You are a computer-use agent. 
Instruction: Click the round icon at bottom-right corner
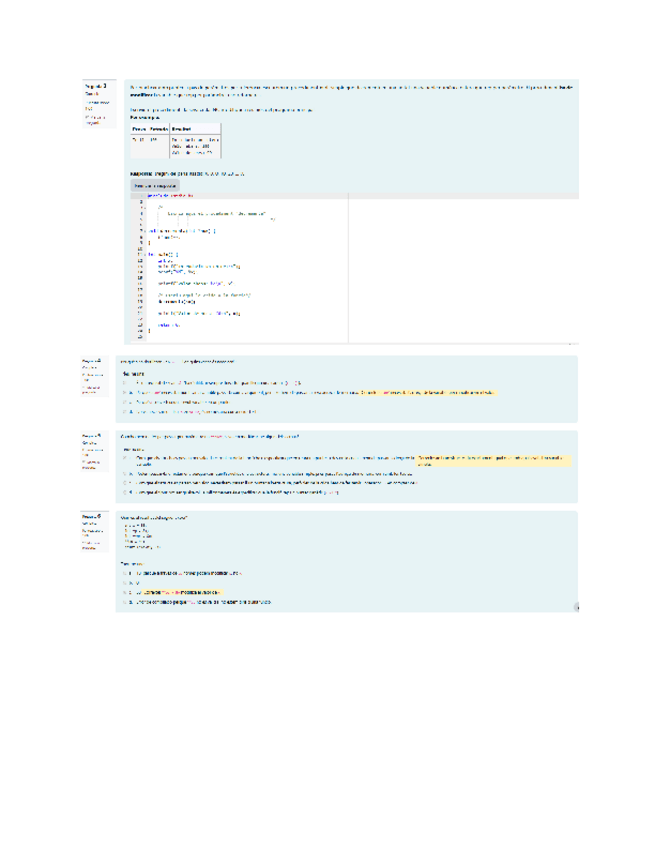click(x=577, y=606)
